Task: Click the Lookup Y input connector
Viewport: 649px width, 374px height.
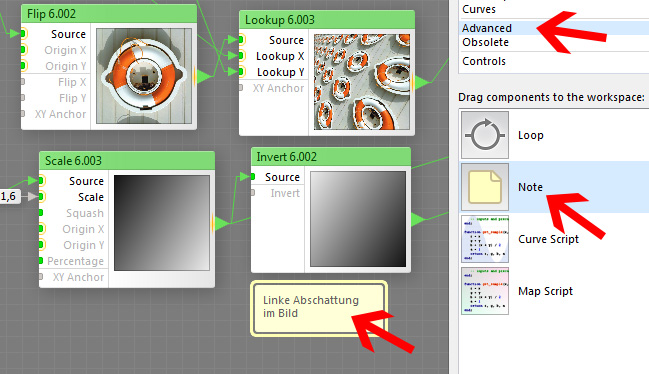Action: (241, 72)
